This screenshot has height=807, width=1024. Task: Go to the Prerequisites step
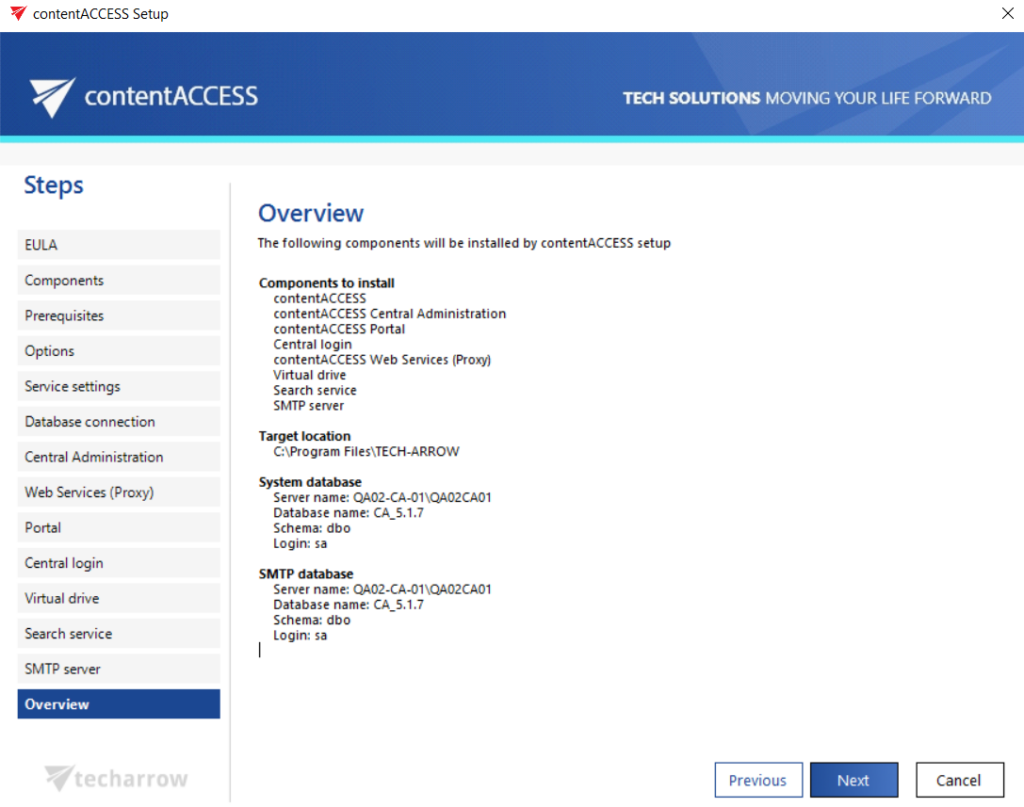118,315
